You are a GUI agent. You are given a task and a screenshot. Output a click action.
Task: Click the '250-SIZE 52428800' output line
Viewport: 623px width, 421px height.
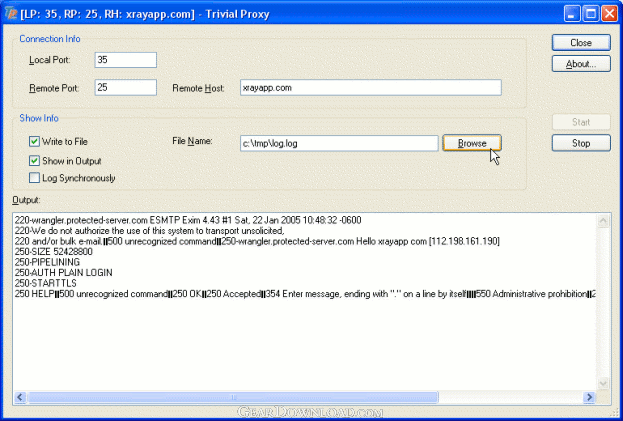tap(54, 251)
